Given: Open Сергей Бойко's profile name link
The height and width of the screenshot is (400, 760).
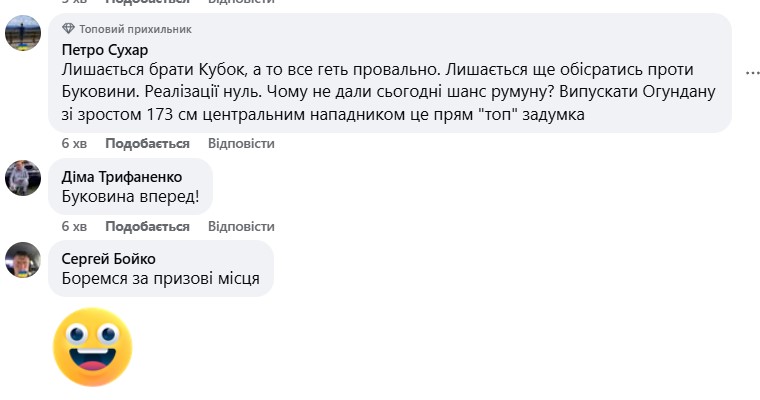Looking at the screenshot, I should [x=108, y=259].
